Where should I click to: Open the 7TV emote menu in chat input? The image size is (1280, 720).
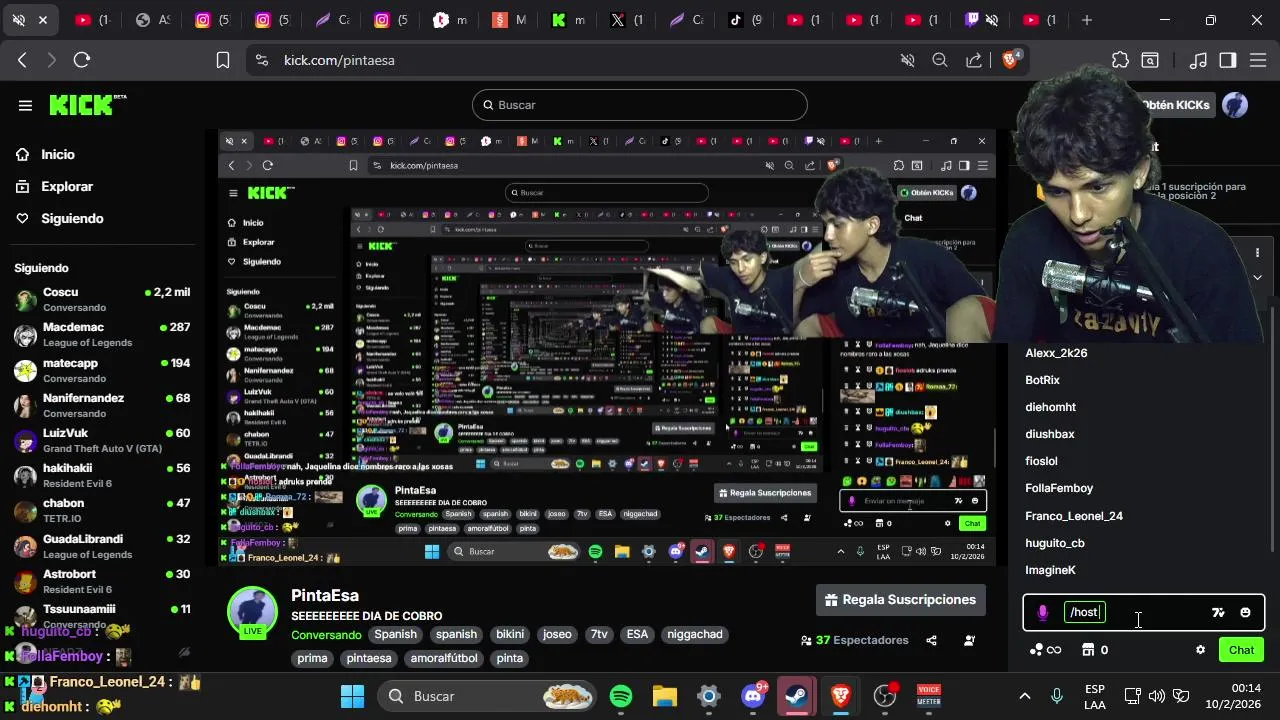tap(1218, 612)
